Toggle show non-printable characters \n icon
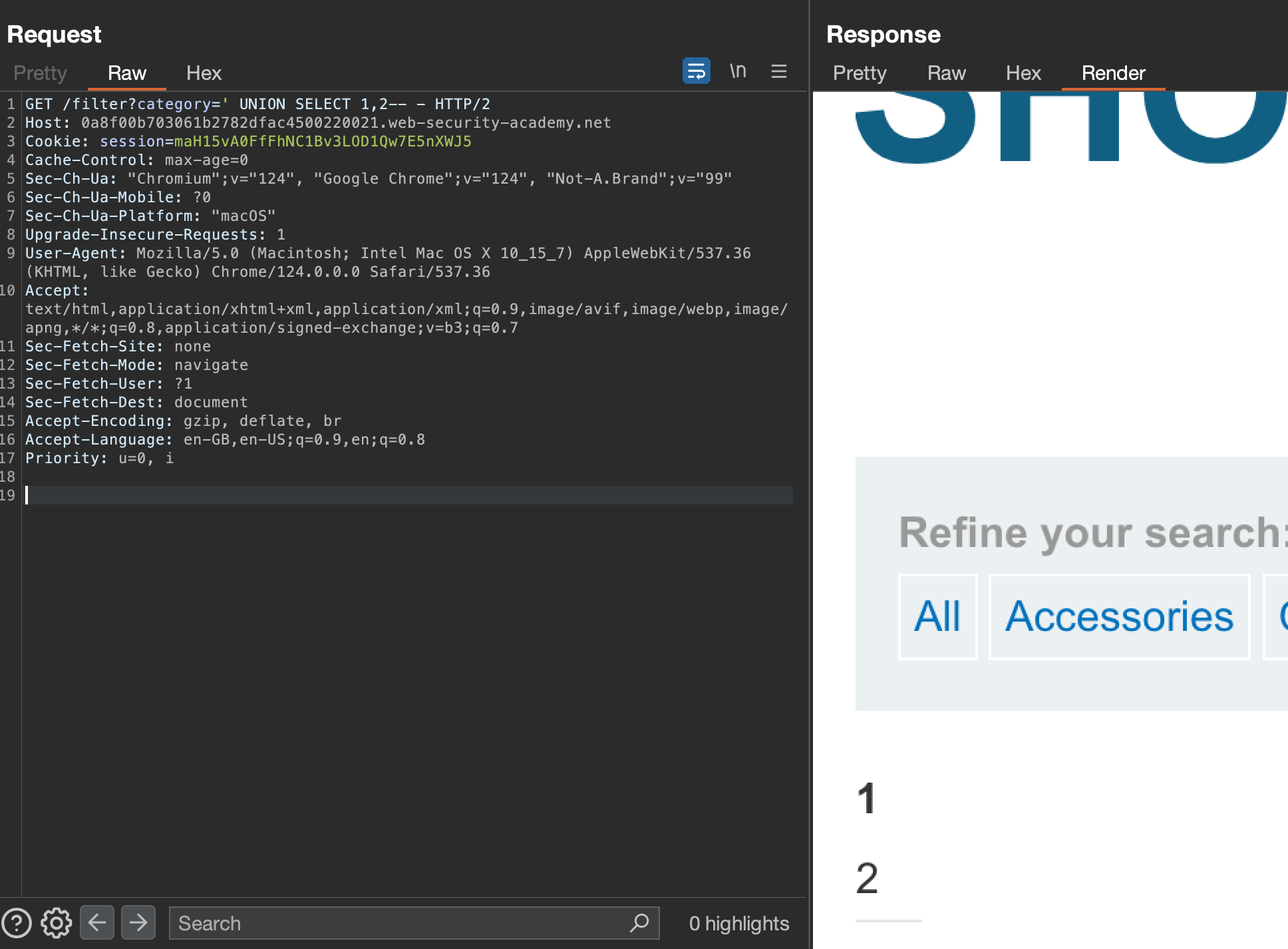 pyautogui.click(x=738, y=71)
